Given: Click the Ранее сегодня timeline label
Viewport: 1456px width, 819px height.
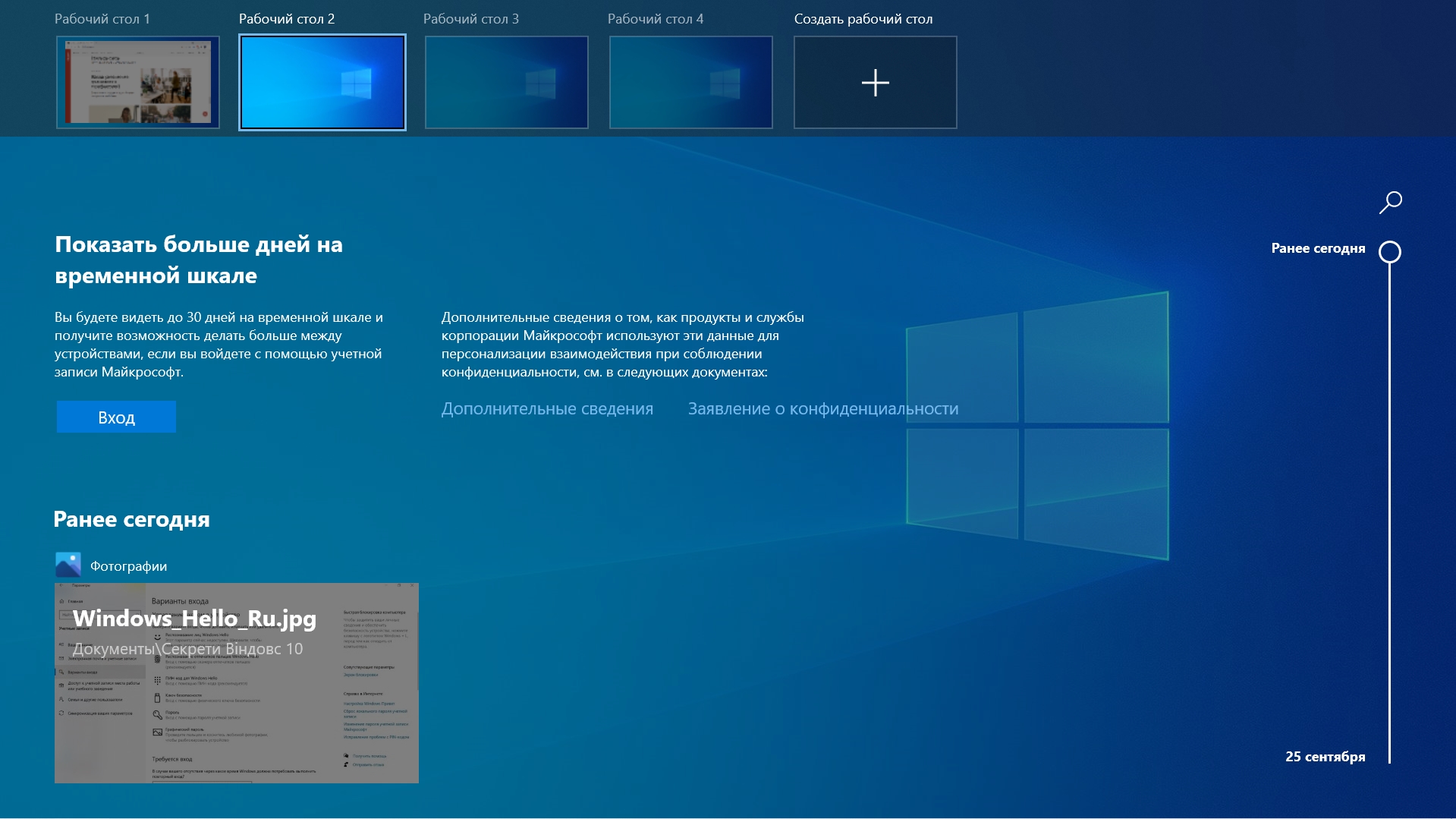Looking at the screenshot, I should click(1318, 248).
